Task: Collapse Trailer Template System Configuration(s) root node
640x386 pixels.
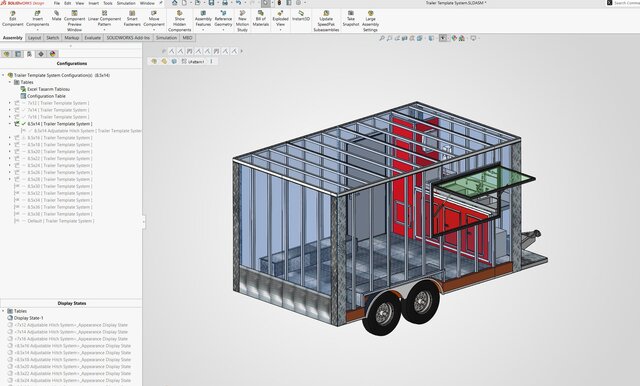Action: (x=3, y=75)
